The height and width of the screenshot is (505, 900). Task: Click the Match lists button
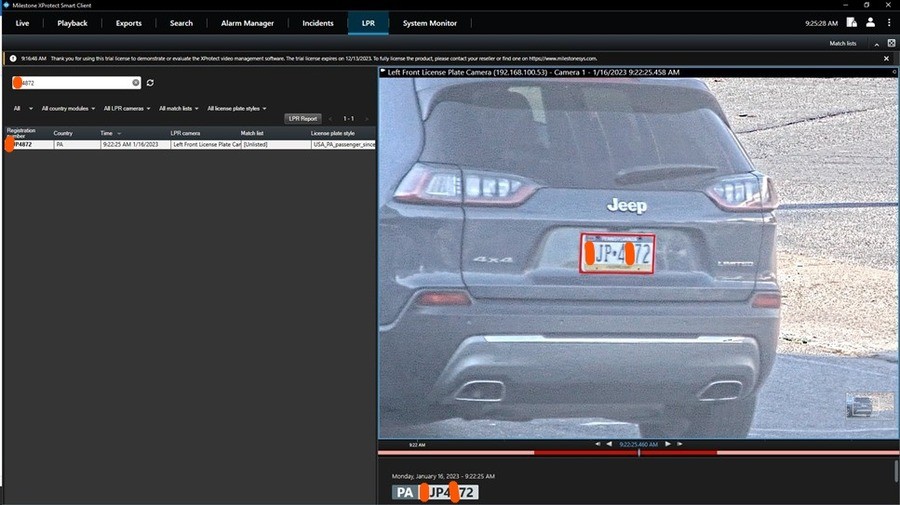point(843,44)
